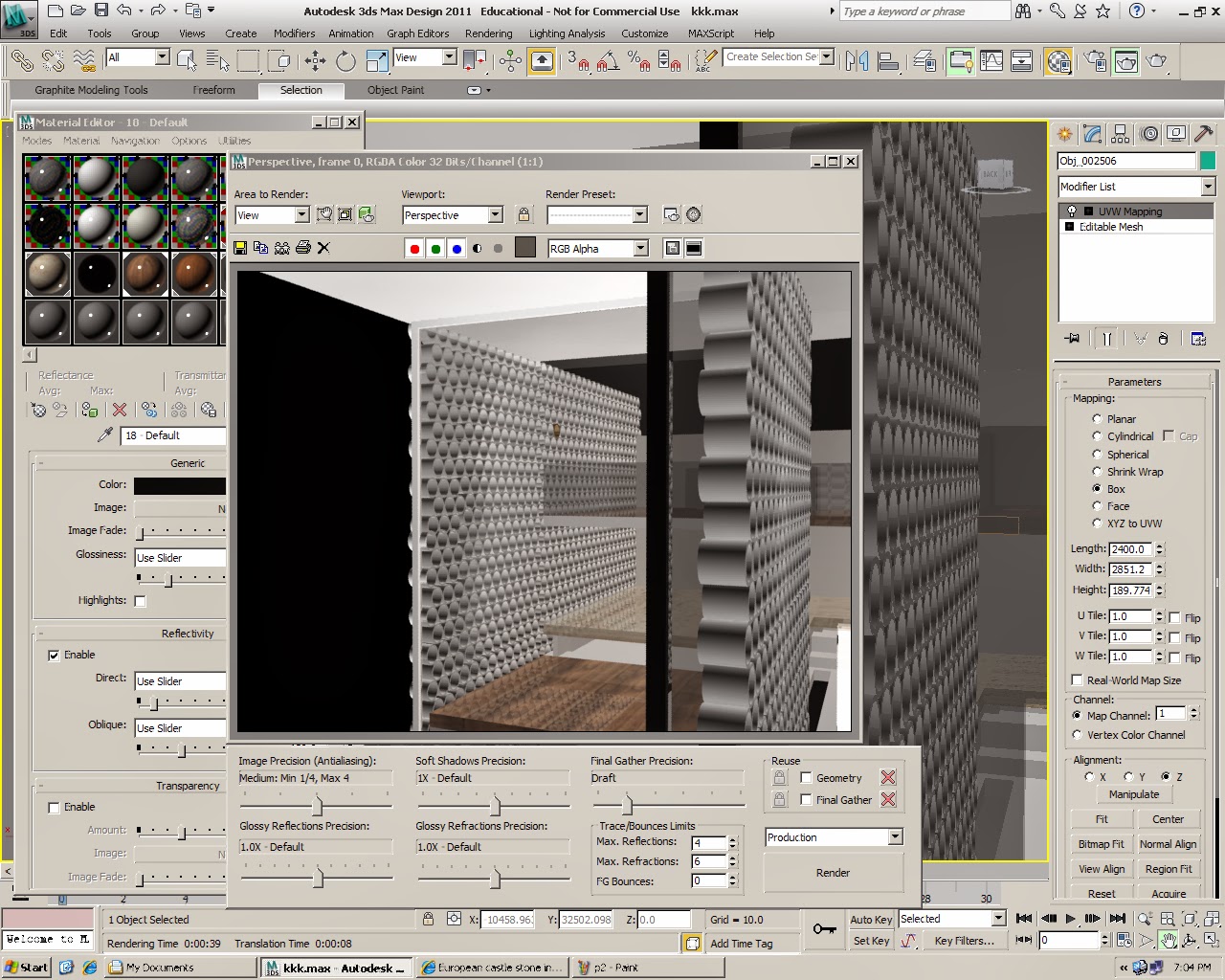Click the Auto Key button
Image resolution: width=1225 pixels, height=980 pixels.
point(870,920)
